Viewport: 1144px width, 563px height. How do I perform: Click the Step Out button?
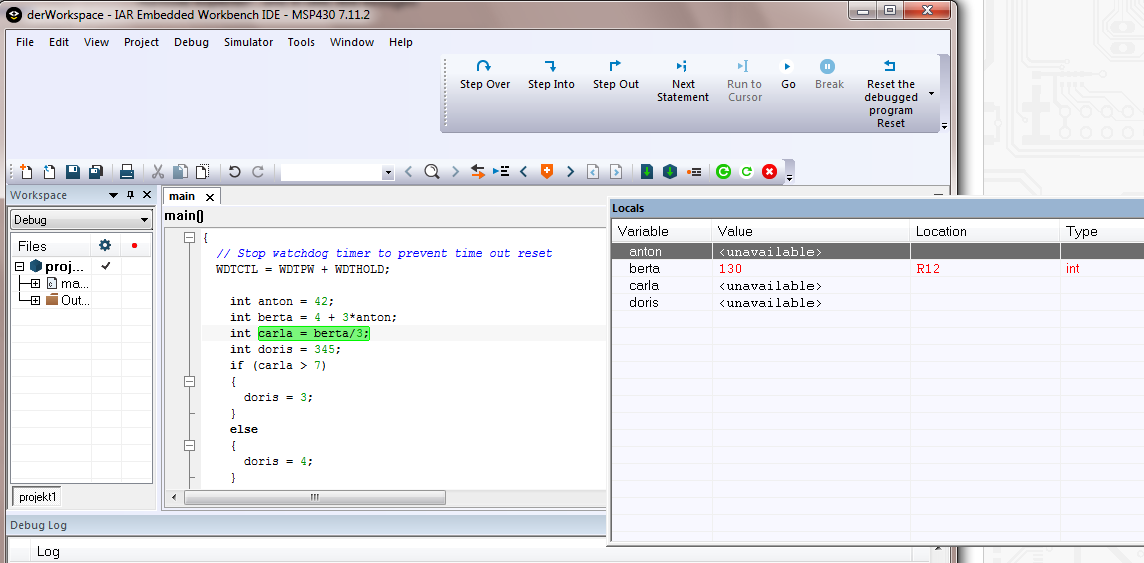[x=616, y=75]
